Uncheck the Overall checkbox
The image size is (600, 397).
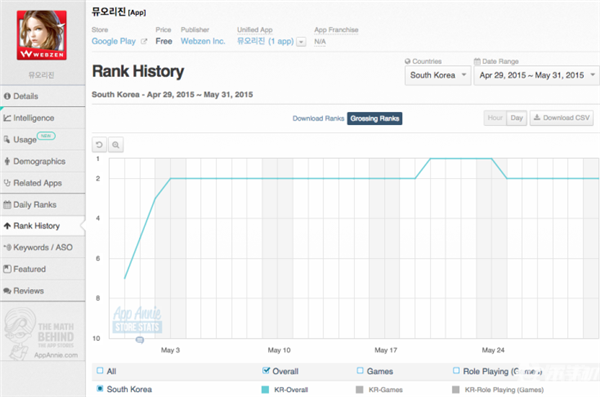(266, 371)
